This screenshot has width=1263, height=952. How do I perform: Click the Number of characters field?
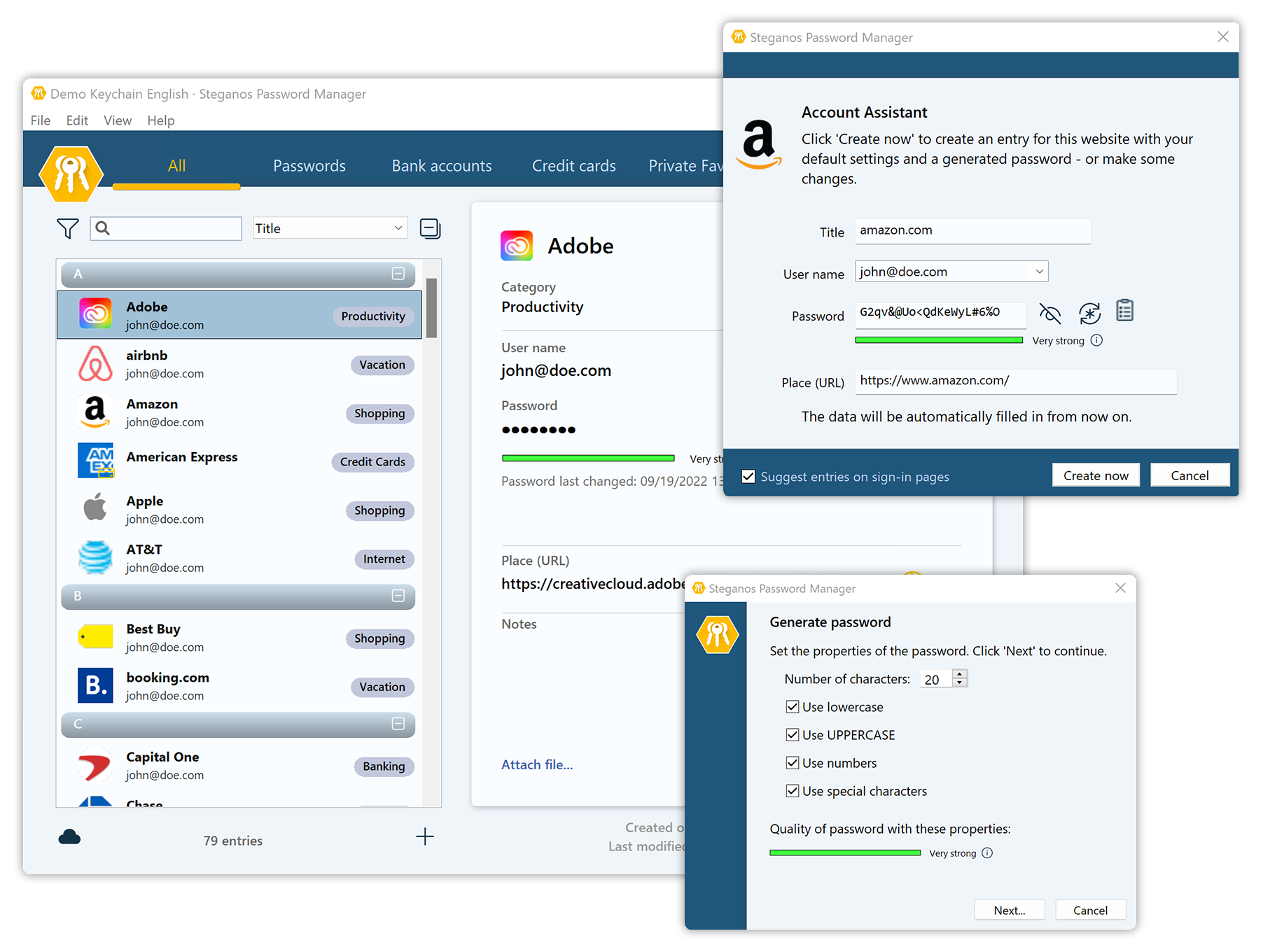pos(936,679)
